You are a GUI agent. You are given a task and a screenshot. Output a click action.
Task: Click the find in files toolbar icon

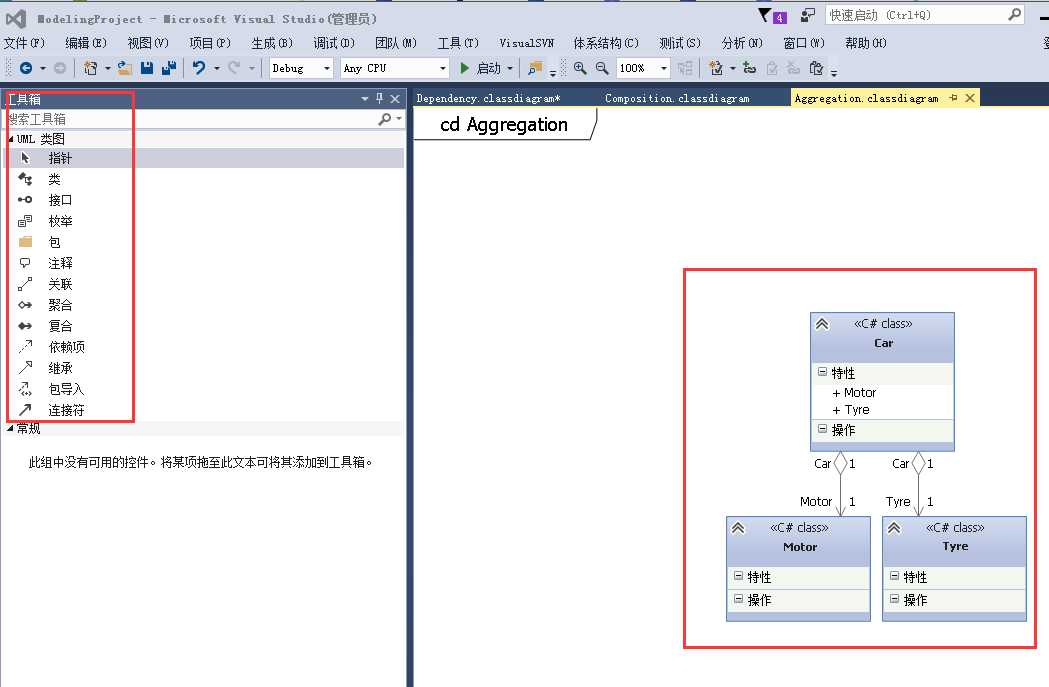[x=535, y=68]
